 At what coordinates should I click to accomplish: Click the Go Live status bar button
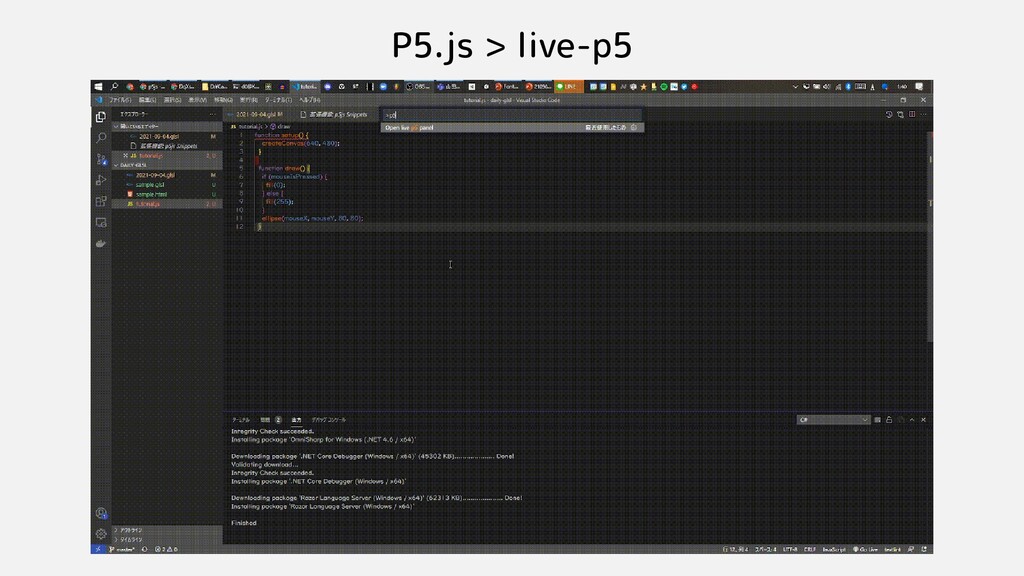[x=865, y=549]
